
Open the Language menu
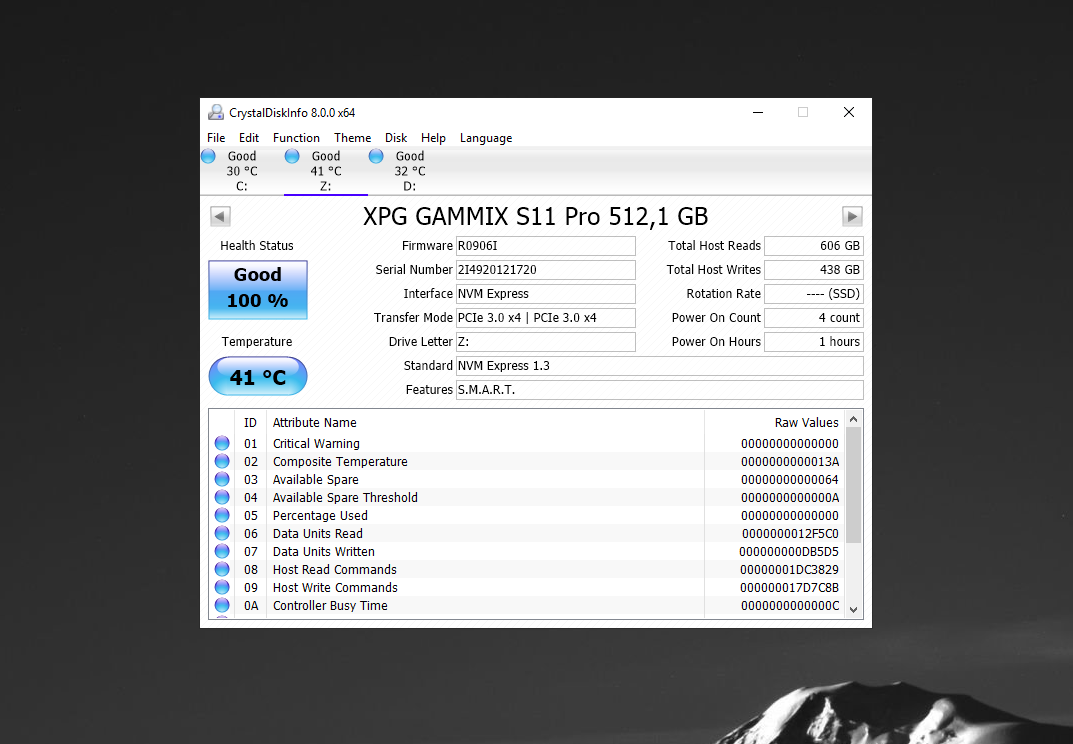click(x=486, y=138)
